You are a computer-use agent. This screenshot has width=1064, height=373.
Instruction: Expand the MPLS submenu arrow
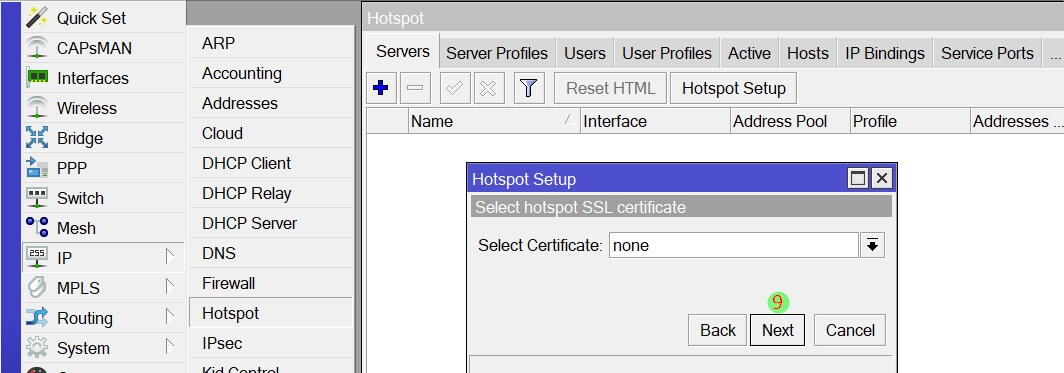click(170, 287)
